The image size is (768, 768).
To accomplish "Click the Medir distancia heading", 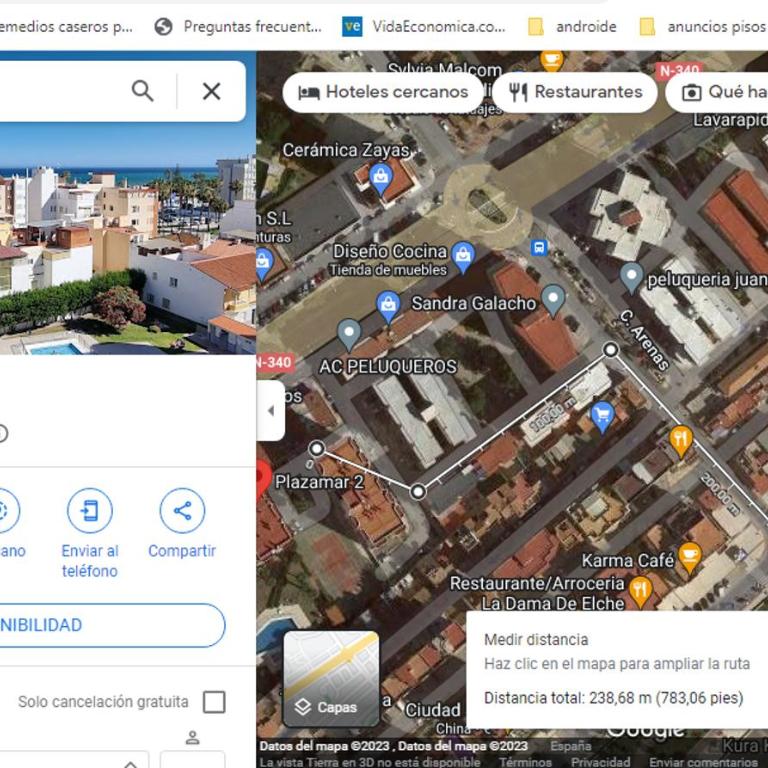I will tap(536, 639).
